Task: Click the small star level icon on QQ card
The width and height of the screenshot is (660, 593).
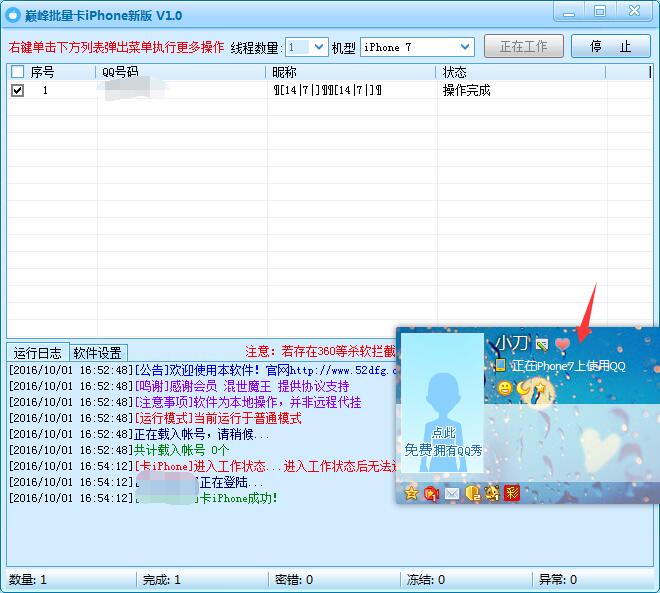Action: tap(539, 388)
